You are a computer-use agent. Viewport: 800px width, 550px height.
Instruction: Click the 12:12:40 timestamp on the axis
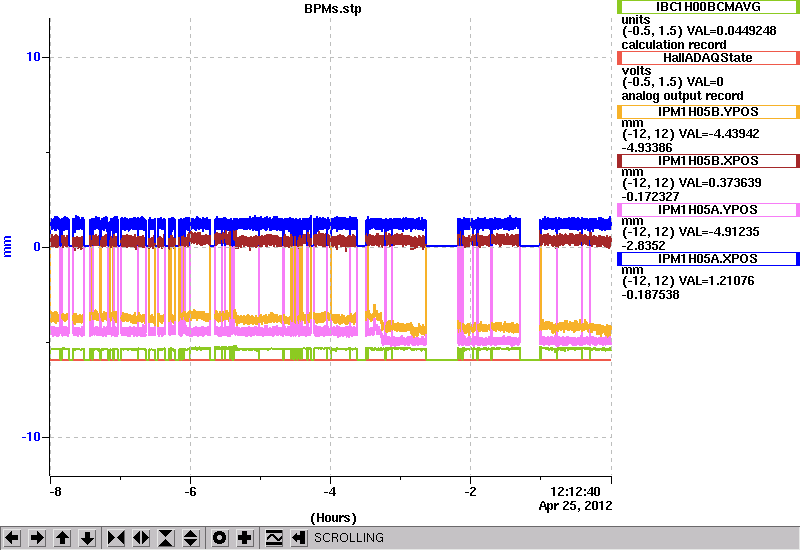[x=575, y=492]
